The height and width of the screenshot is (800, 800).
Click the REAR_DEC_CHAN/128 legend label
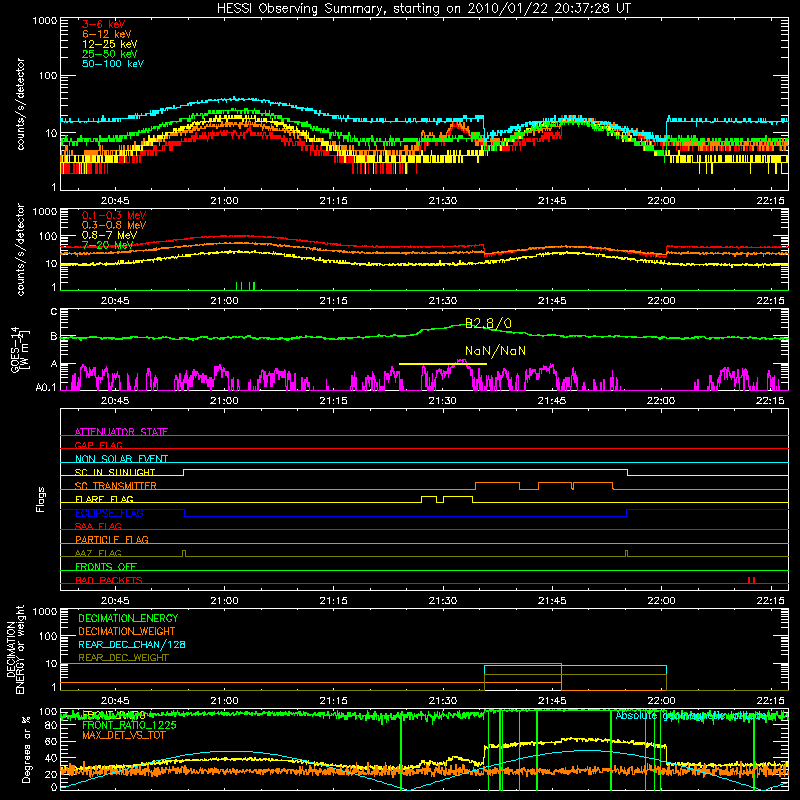132,644
